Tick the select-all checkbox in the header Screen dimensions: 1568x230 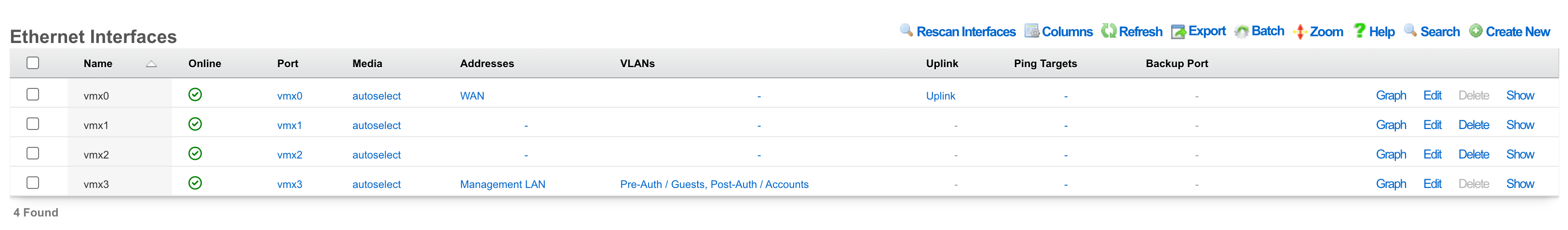[33, 63]
